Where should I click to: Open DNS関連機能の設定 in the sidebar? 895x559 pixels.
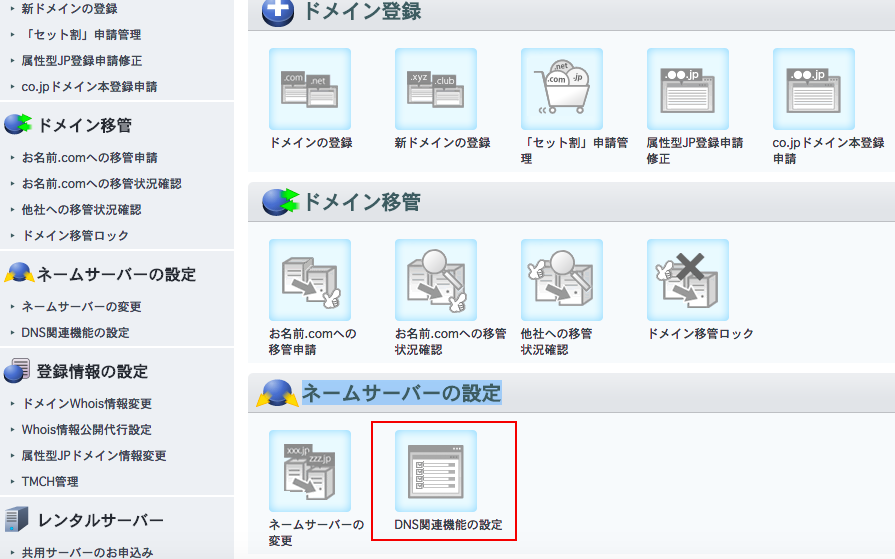(x=75, y=332)
